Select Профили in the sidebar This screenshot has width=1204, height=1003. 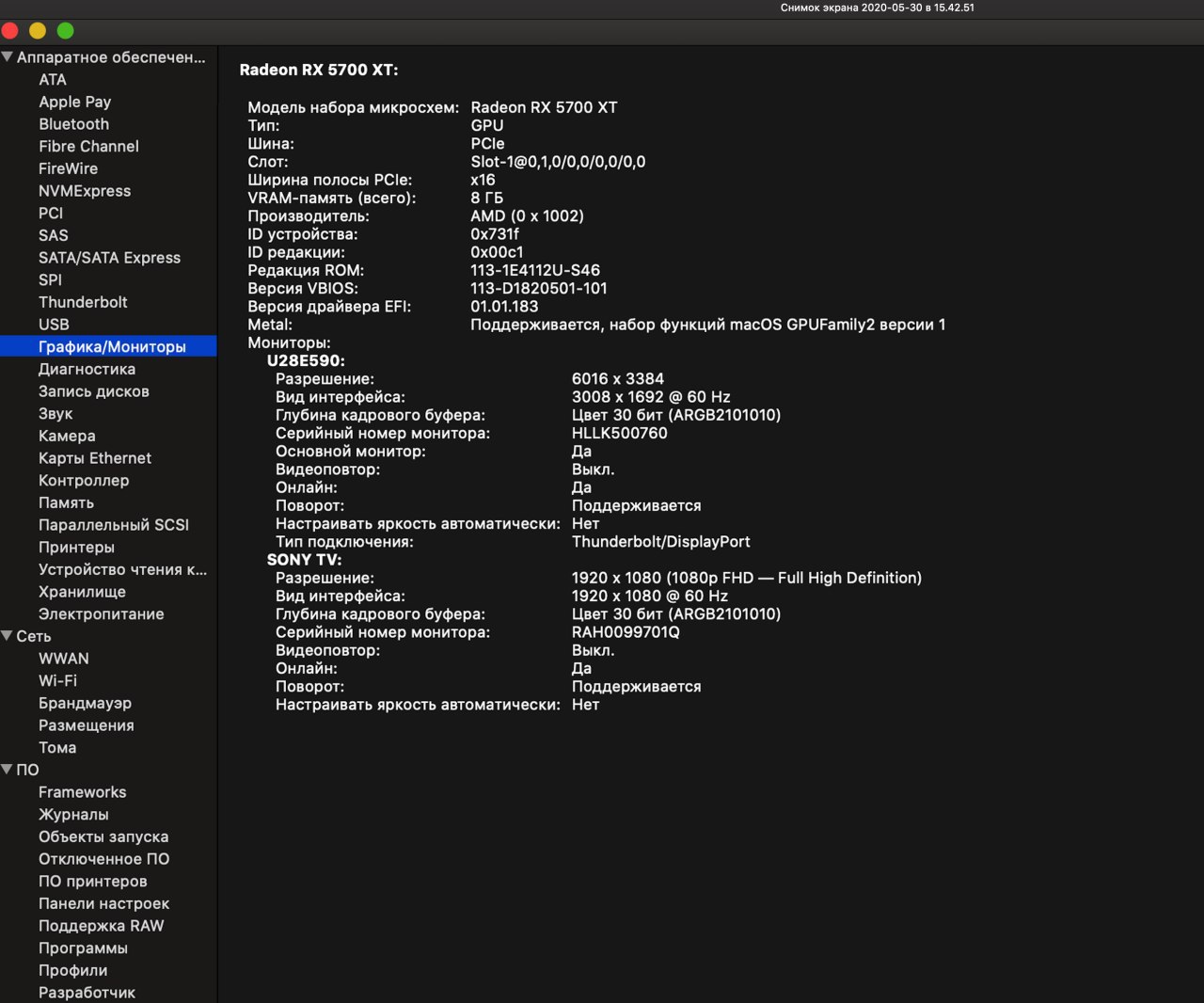(x=72, y=971)
